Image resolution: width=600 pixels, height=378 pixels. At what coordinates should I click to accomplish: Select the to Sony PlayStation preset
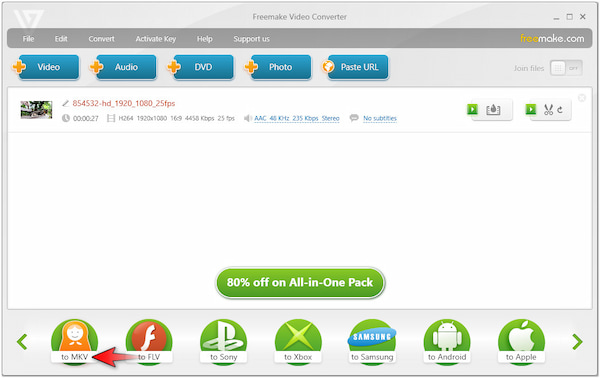223,342
